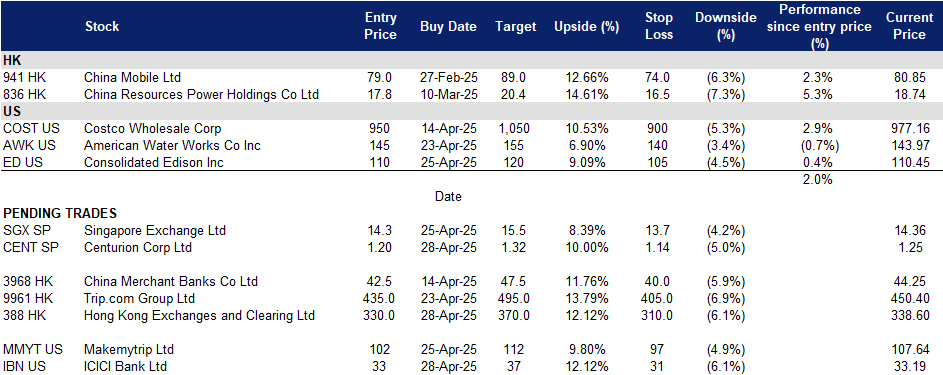
Task: Click the Current Price column header
Action: (x=909, y=26)
